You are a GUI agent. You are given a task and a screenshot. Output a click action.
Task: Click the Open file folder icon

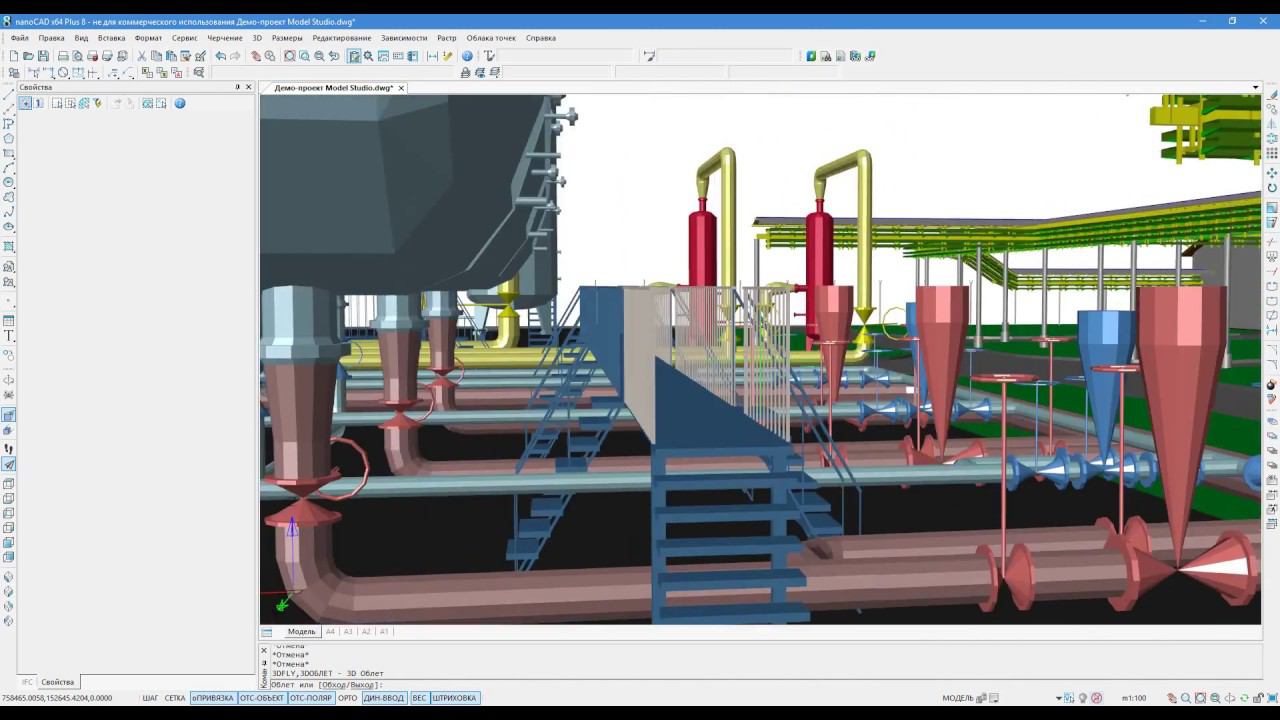[x=28, y=56]
